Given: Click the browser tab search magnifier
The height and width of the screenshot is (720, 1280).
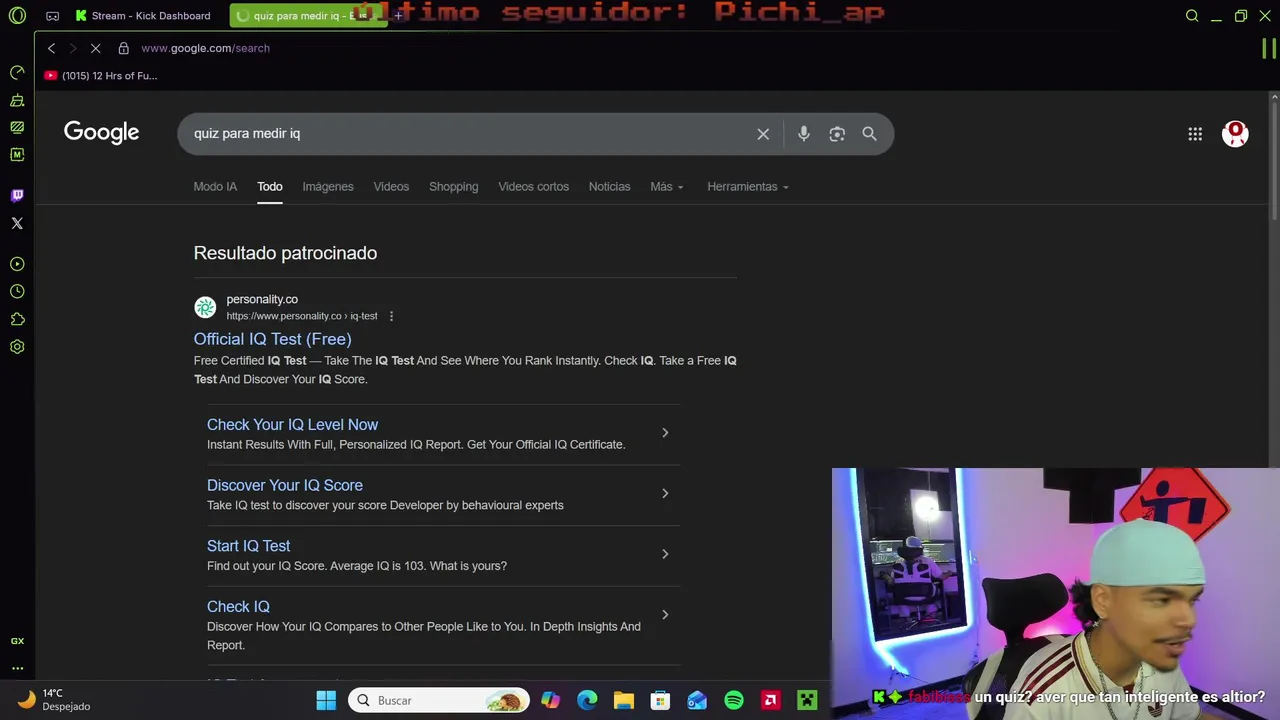Looking at the screenshot, I should (x=1192, y=16).
